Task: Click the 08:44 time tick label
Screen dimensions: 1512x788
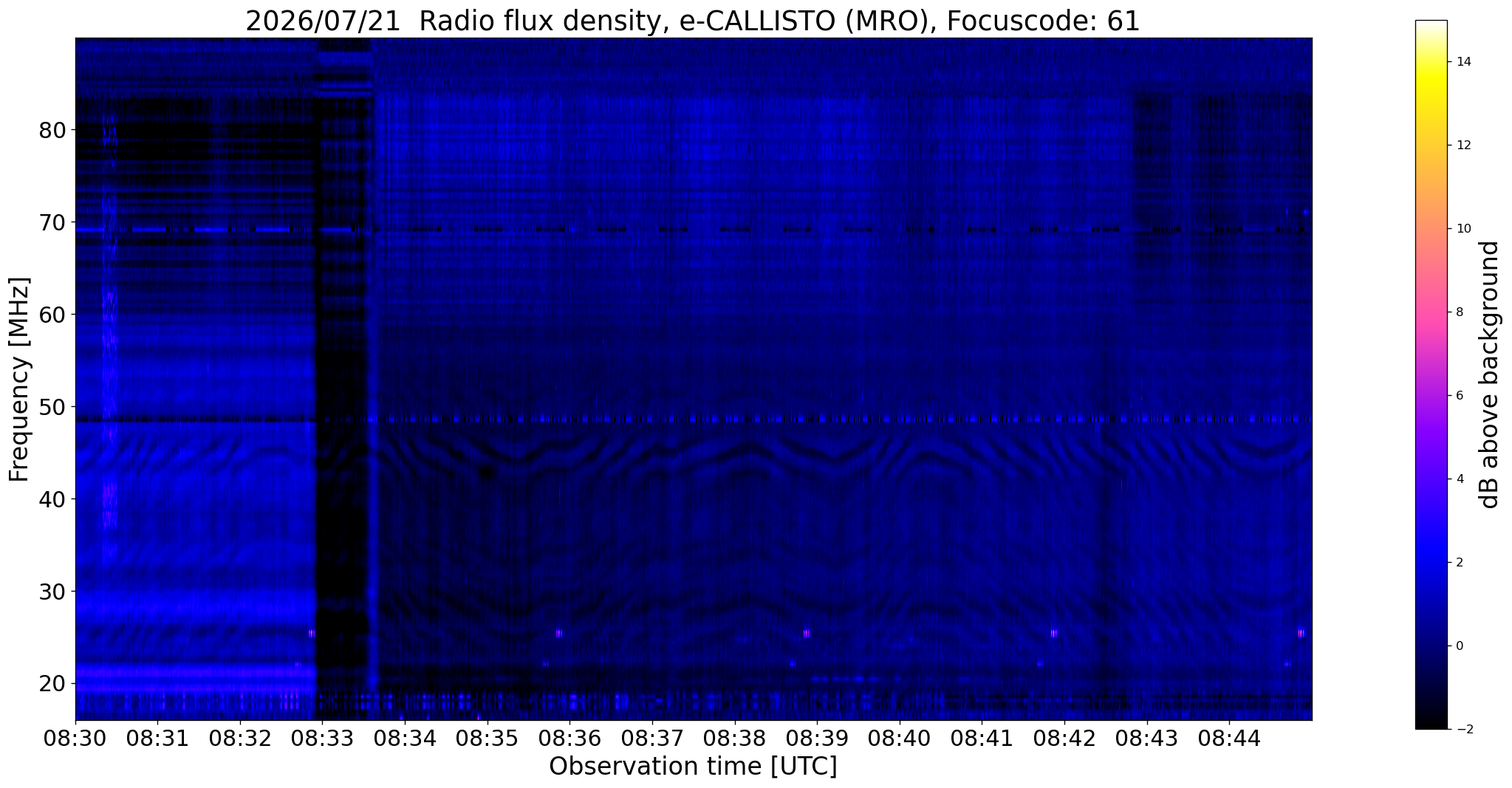Action: (x=1229, y=738)
